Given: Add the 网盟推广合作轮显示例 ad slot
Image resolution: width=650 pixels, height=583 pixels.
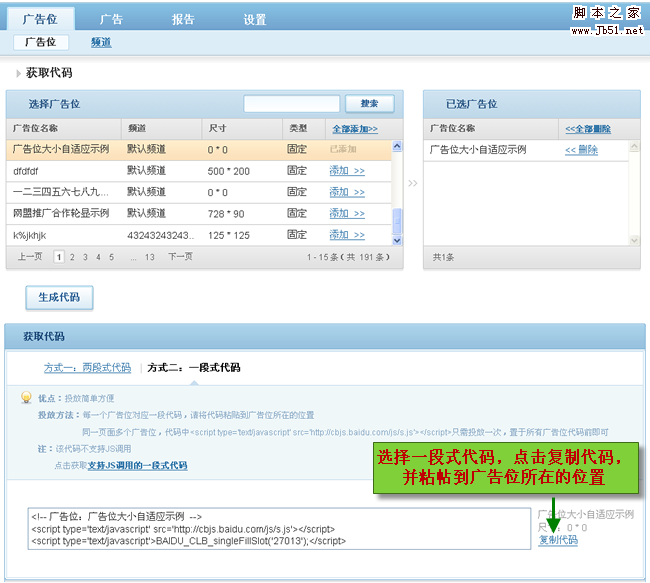Looking at the screenshot, I should pyautogui.click(x=347, y=214).
